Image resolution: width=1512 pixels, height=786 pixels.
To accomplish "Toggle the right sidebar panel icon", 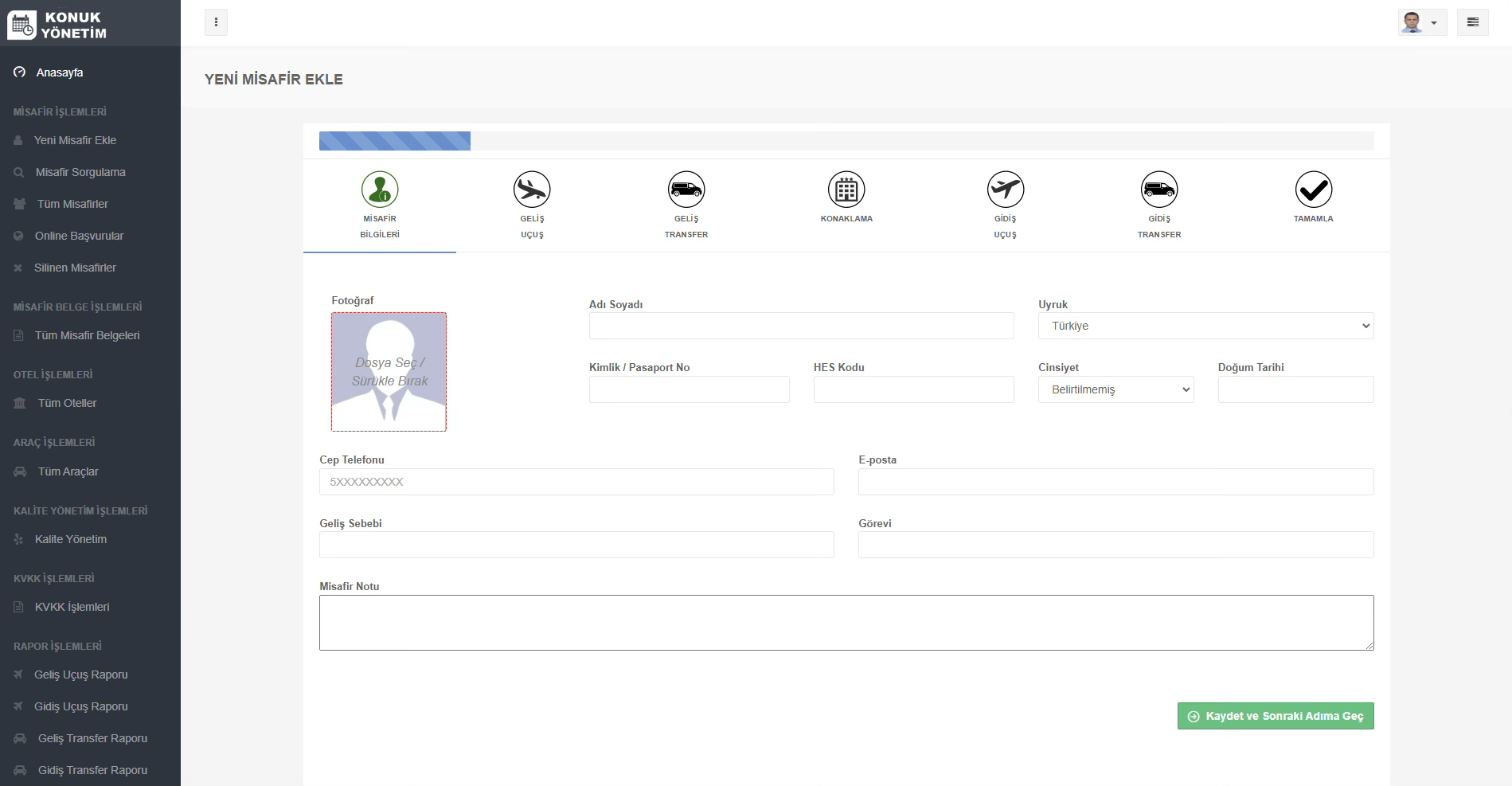I will [x=1472, y=22].
